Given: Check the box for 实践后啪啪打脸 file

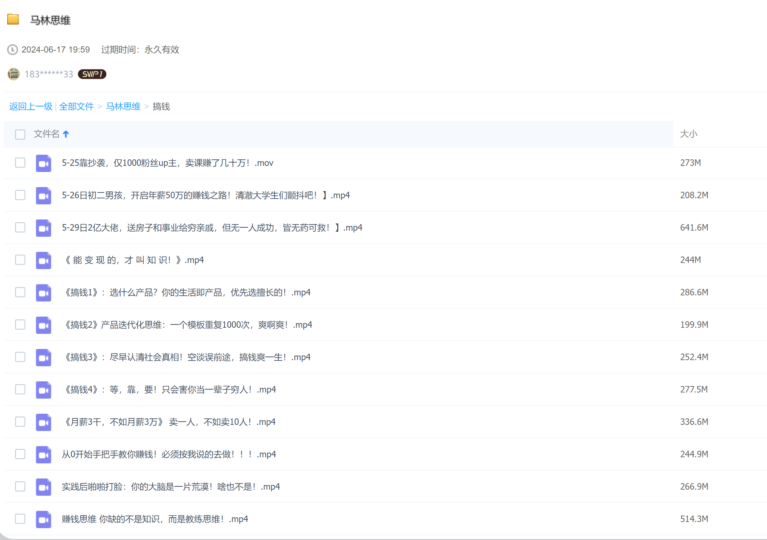Looking at the screenshot, I should (x=20, y=486).
